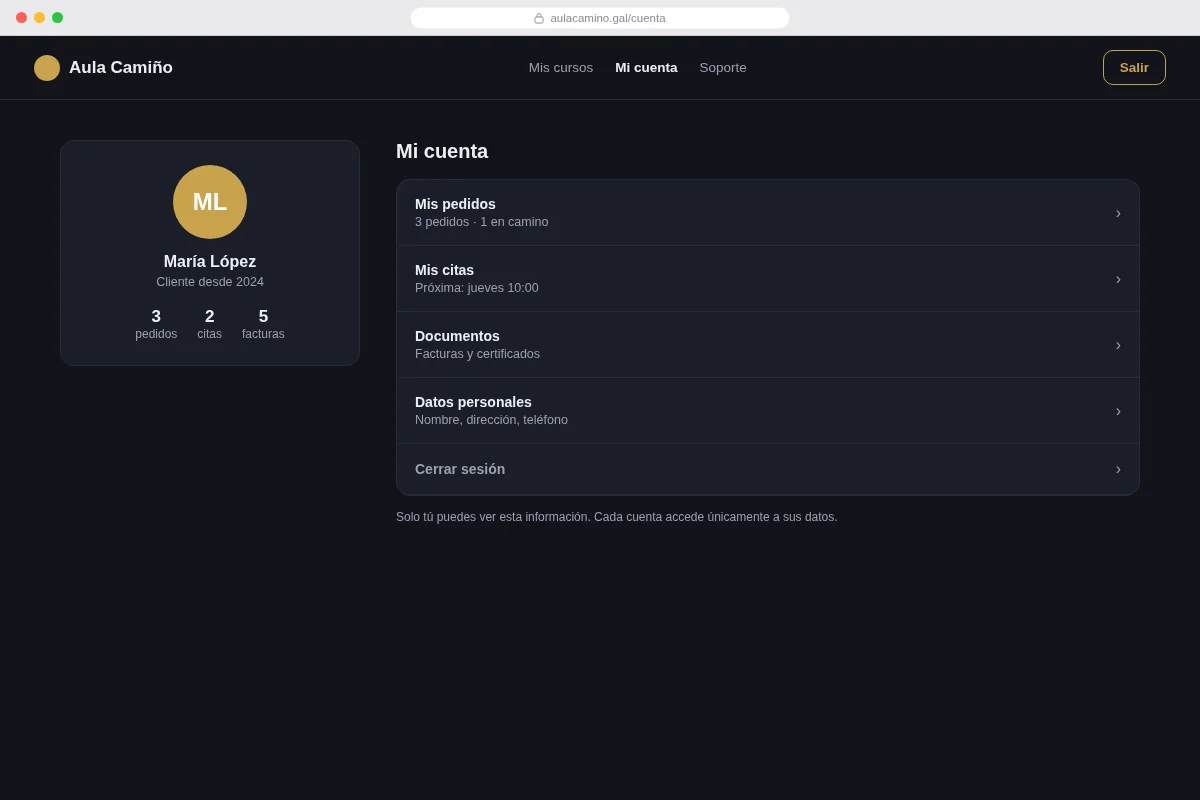The image size is (1200, 800).
Task: Click the Aula Camiño gold logo circle
Action: pos(47,68)
